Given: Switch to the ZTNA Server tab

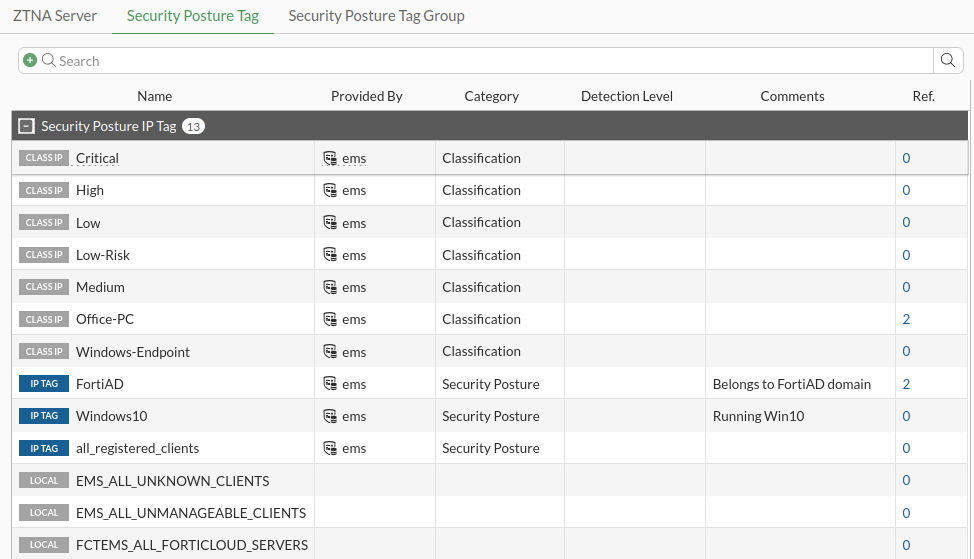Looking at the screenshot, I should [55, 16].
